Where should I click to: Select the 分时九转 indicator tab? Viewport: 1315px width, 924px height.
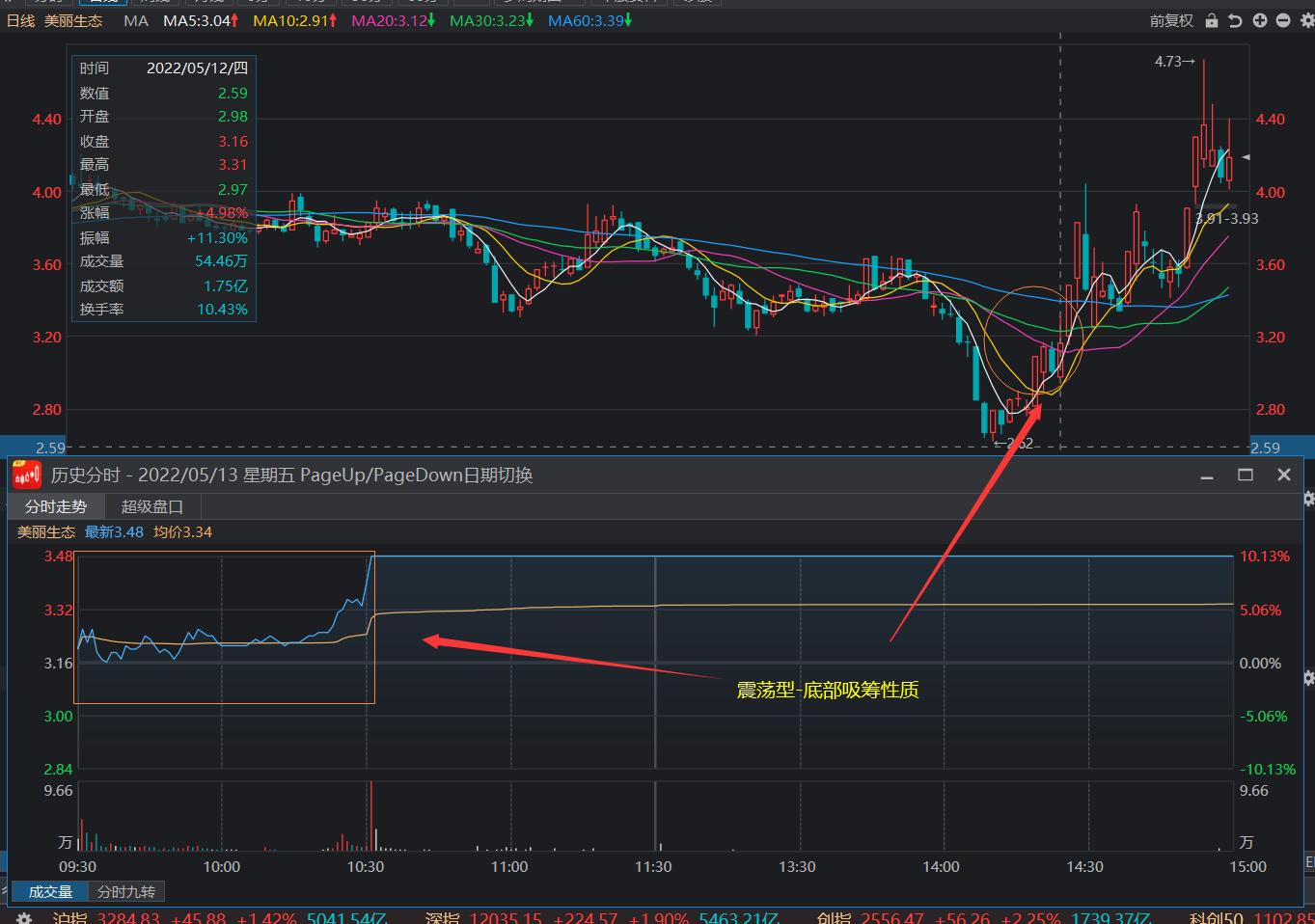126,892
